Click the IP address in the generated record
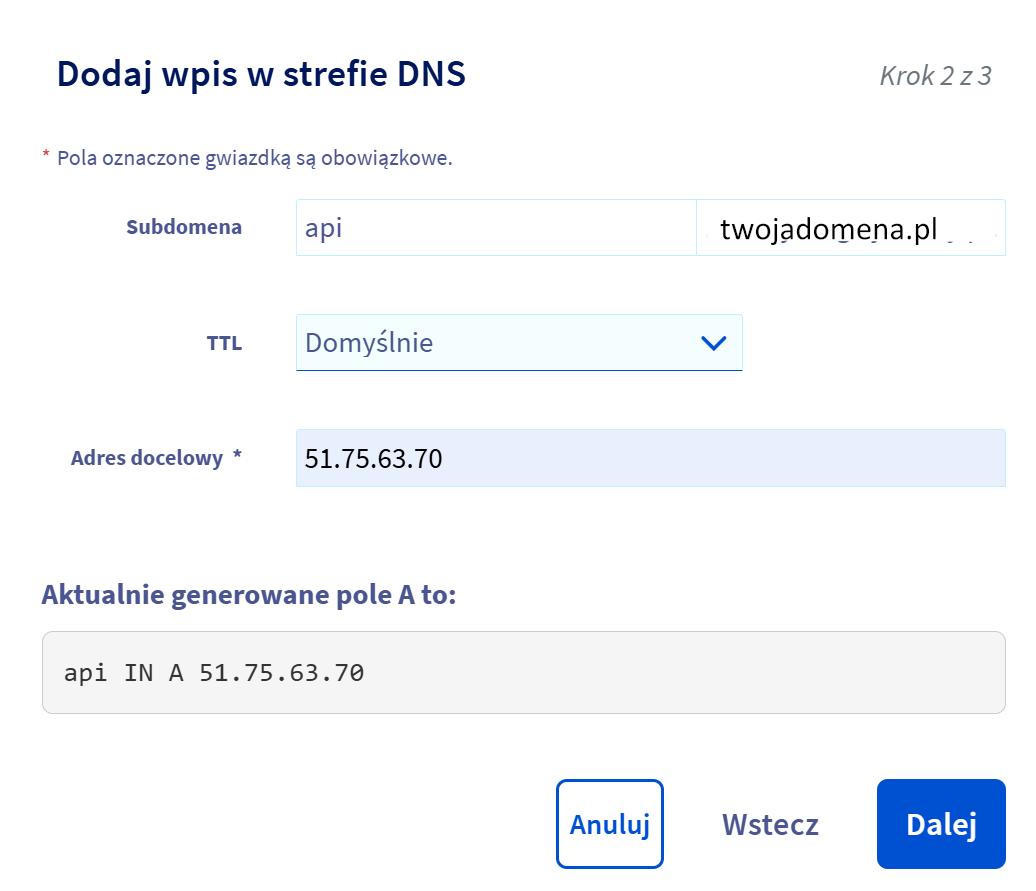Image resolution: width=1036 pixels, height=891 pixels. (x=281, y=673)
